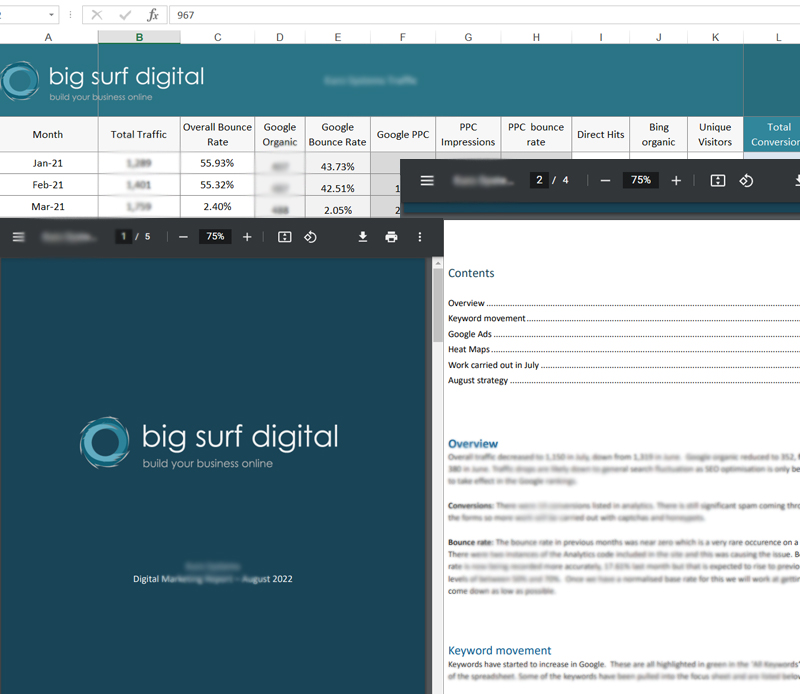800x694 pixels.
Task: Click the 75% zoom field in 4-page viewer
Action: coord(640,180)
